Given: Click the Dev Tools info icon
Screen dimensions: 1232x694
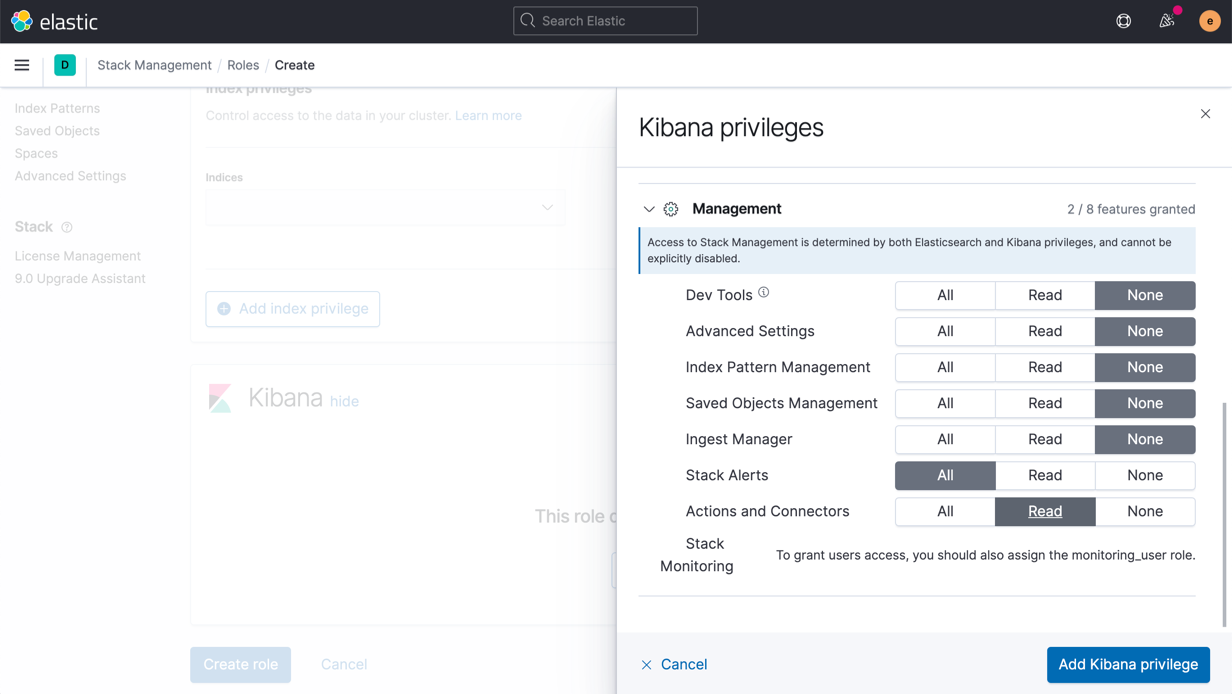Looking at the screenshot, I should click(763, 293).
